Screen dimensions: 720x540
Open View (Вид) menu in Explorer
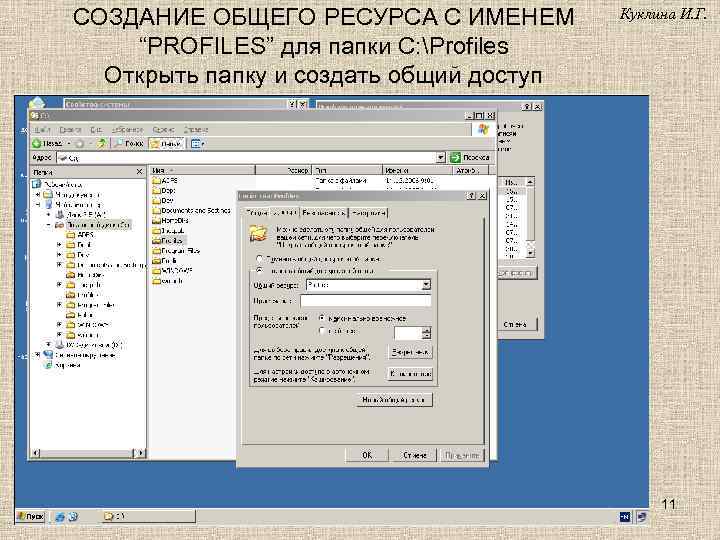point(96,130)
